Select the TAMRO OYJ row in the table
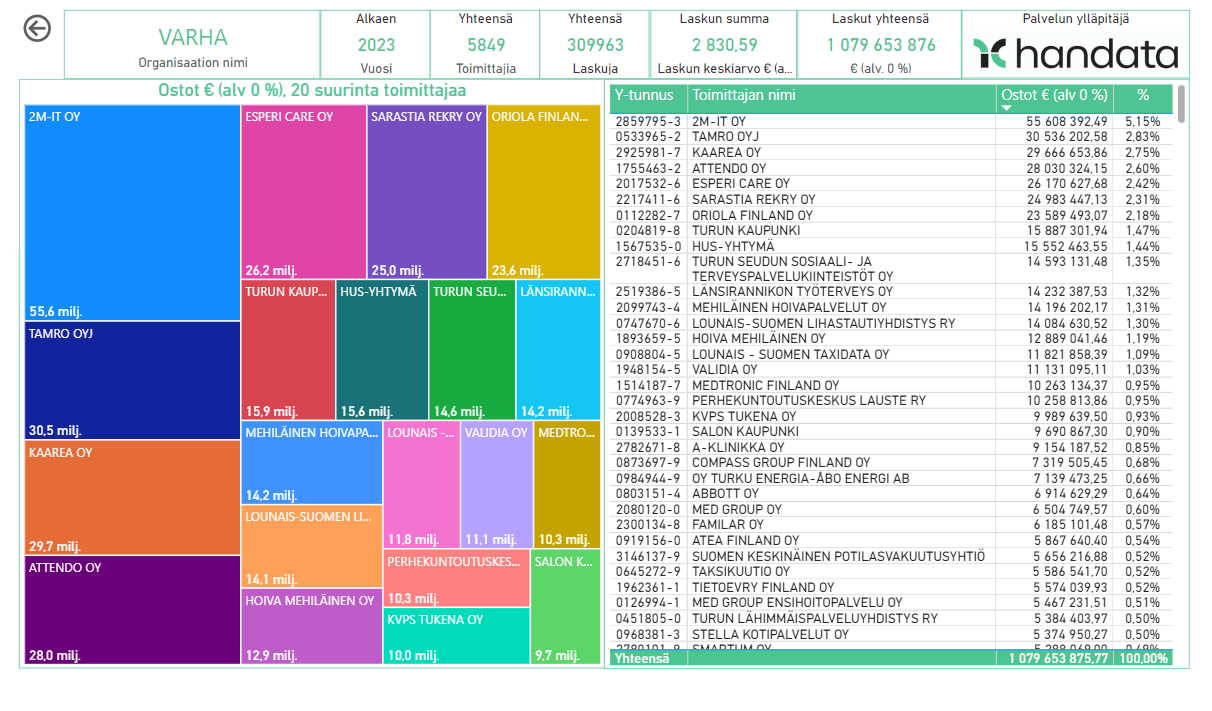The width and height of the screenshot is (1212, 711). [891, 137]
